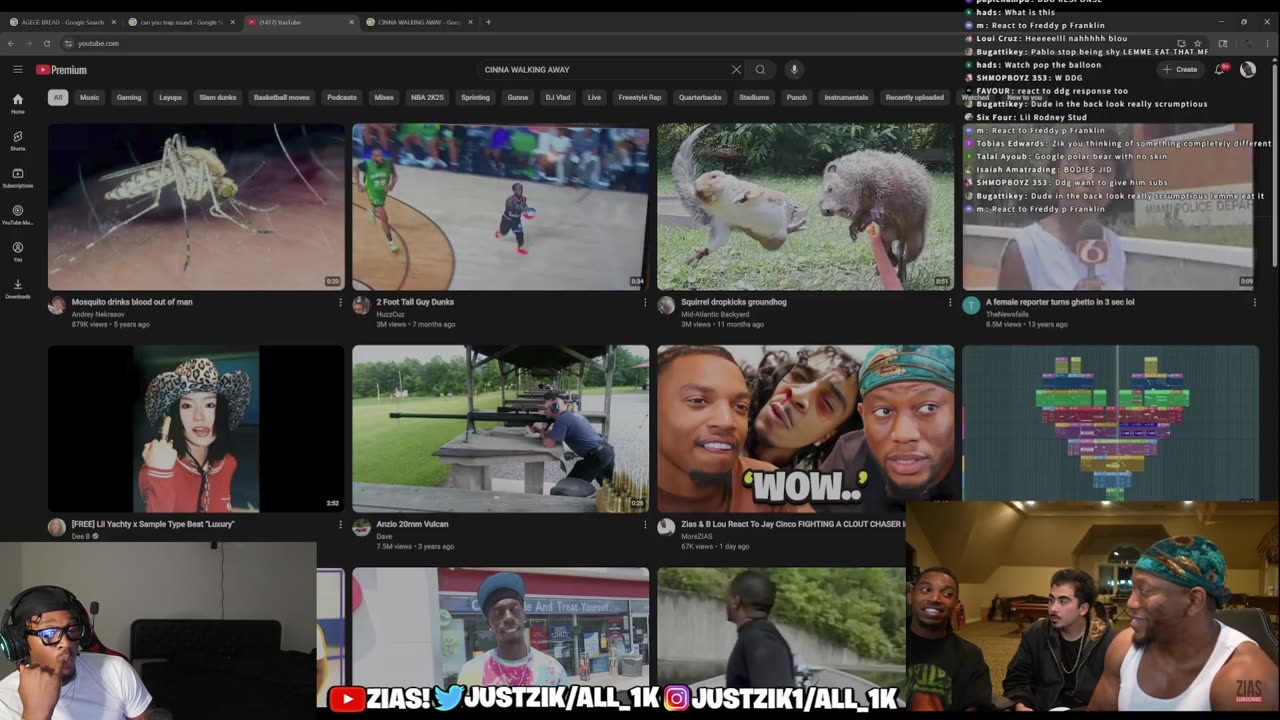Image resolution: width=1280 pixels, height=720 pixels.
Task: Click the browser forward arrow
Action: click(28, 43)
